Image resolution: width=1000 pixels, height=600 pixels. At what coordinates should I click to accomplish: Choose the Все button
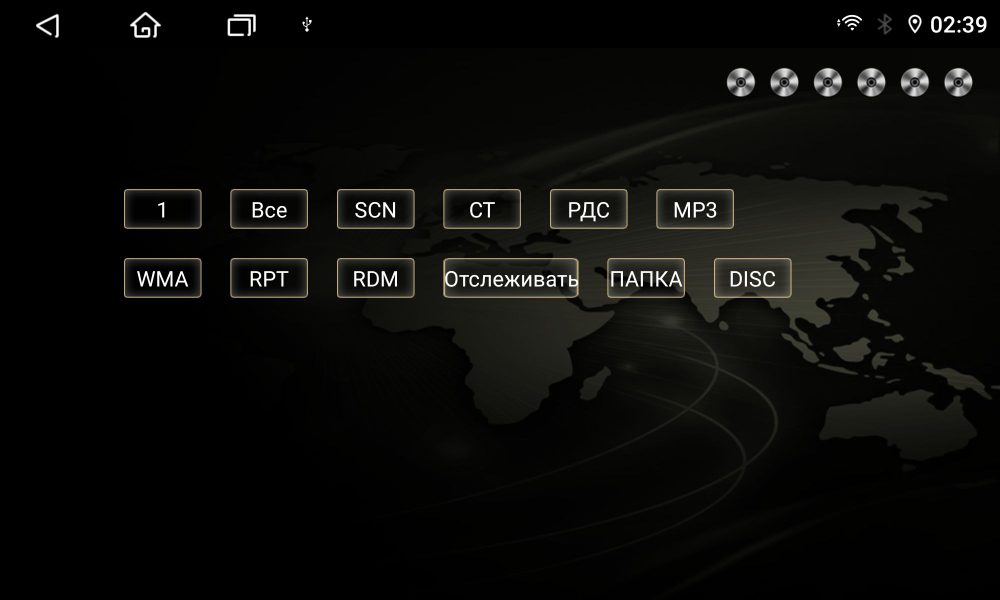coord(269,209)
